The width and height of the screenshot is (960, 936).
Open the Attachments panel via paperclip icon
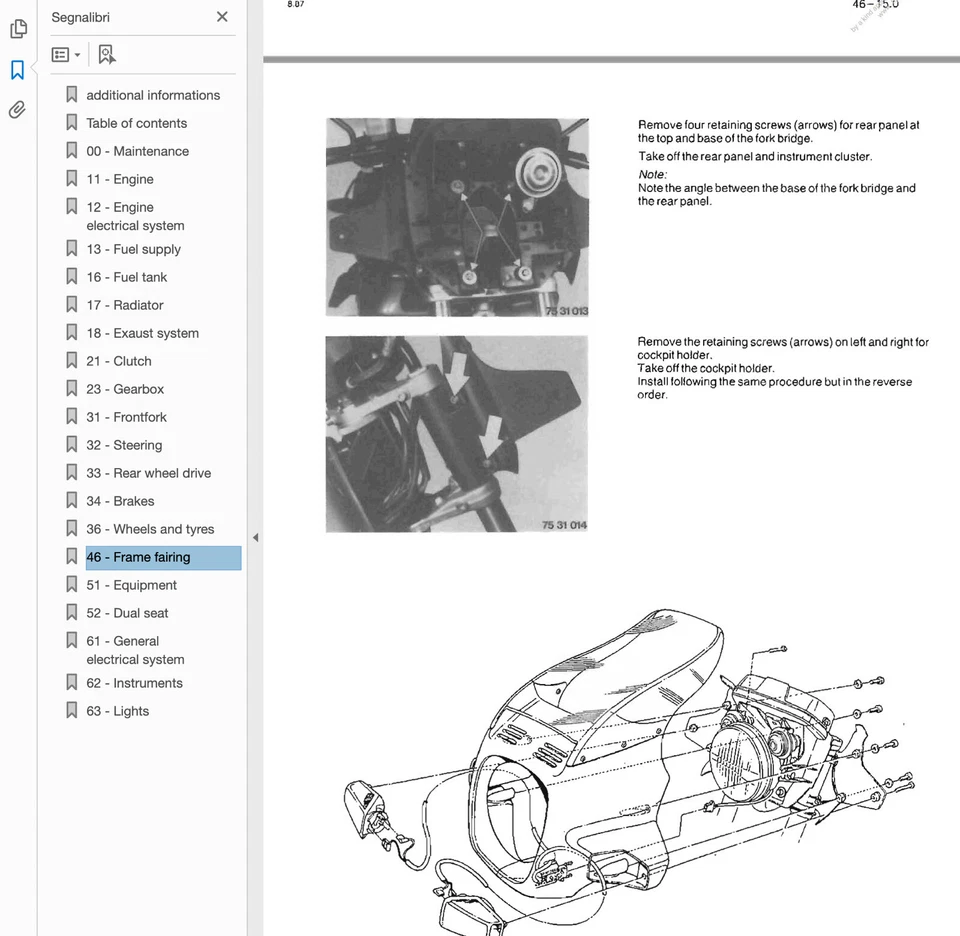(18, 110)
